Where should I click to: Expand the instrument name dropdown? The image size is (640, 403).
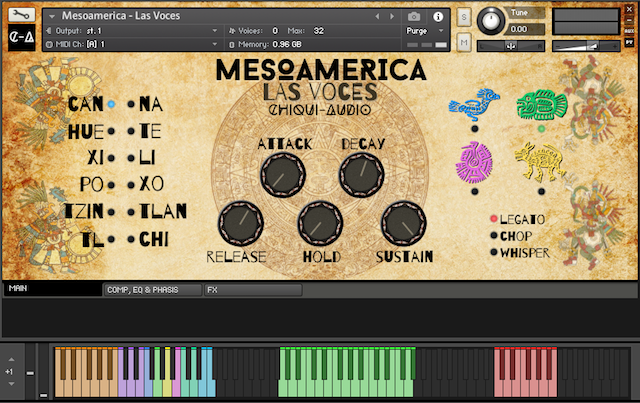(50, 17)
